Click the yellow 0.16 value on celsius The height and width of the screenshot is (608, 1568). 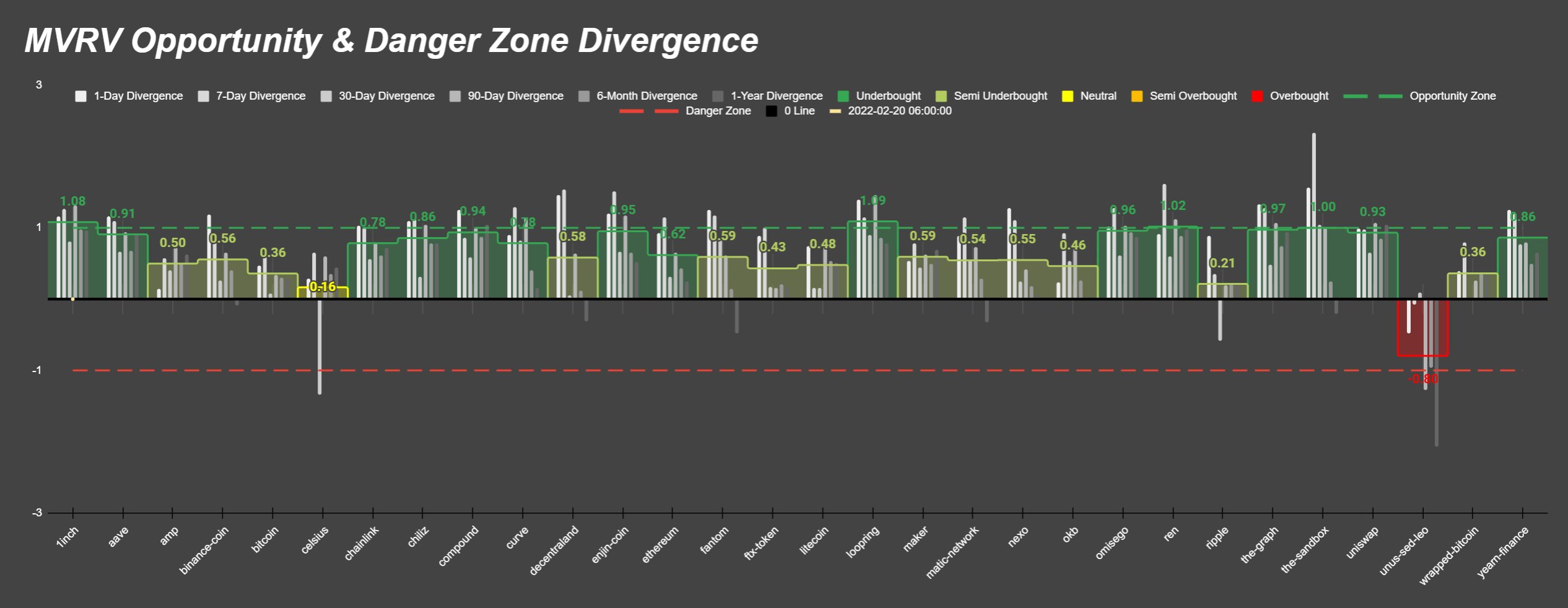323,287
